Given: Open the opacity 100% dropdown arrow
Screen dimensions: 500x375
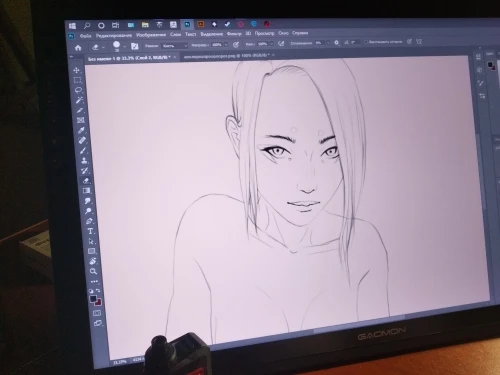Looking at the screenshot, I should pos(226,44).
